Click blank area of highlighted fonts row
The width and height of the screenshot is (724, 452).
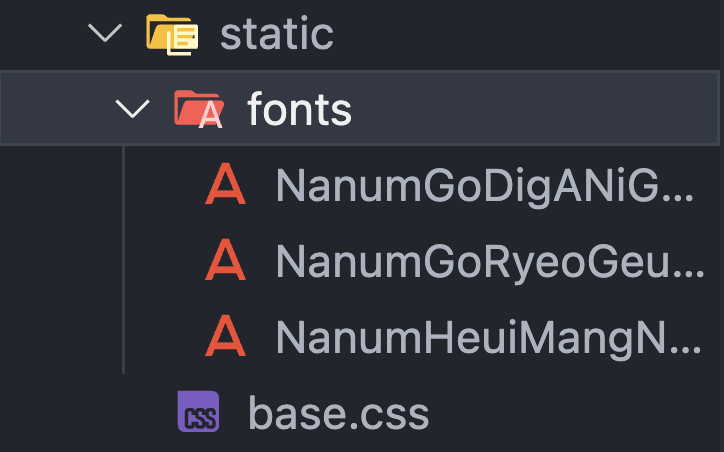531,109
